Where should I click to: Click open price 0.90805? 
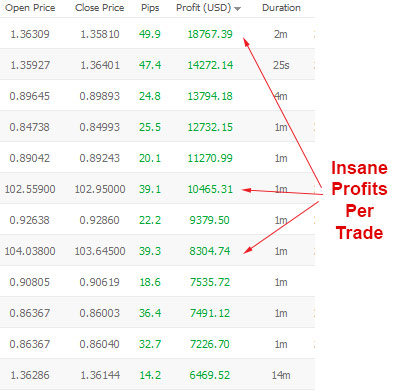tap(30, 282)
